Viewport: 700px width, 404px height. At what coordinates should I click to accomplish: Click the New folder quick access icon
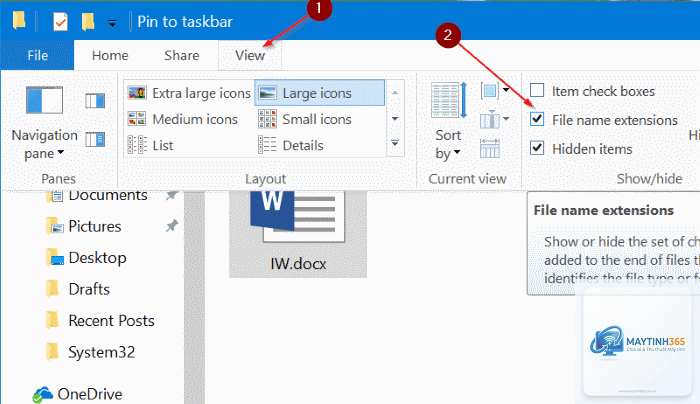[x=88, y=21]
